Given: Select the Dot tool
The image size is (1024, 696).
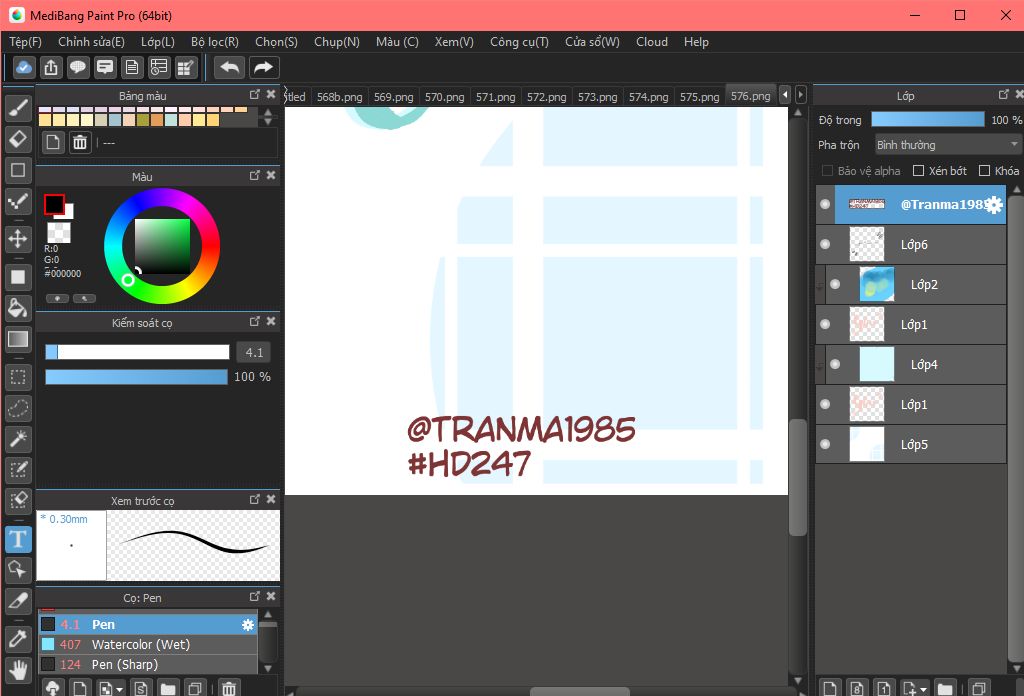Looking at the screenshot, I should click(18, 200).
